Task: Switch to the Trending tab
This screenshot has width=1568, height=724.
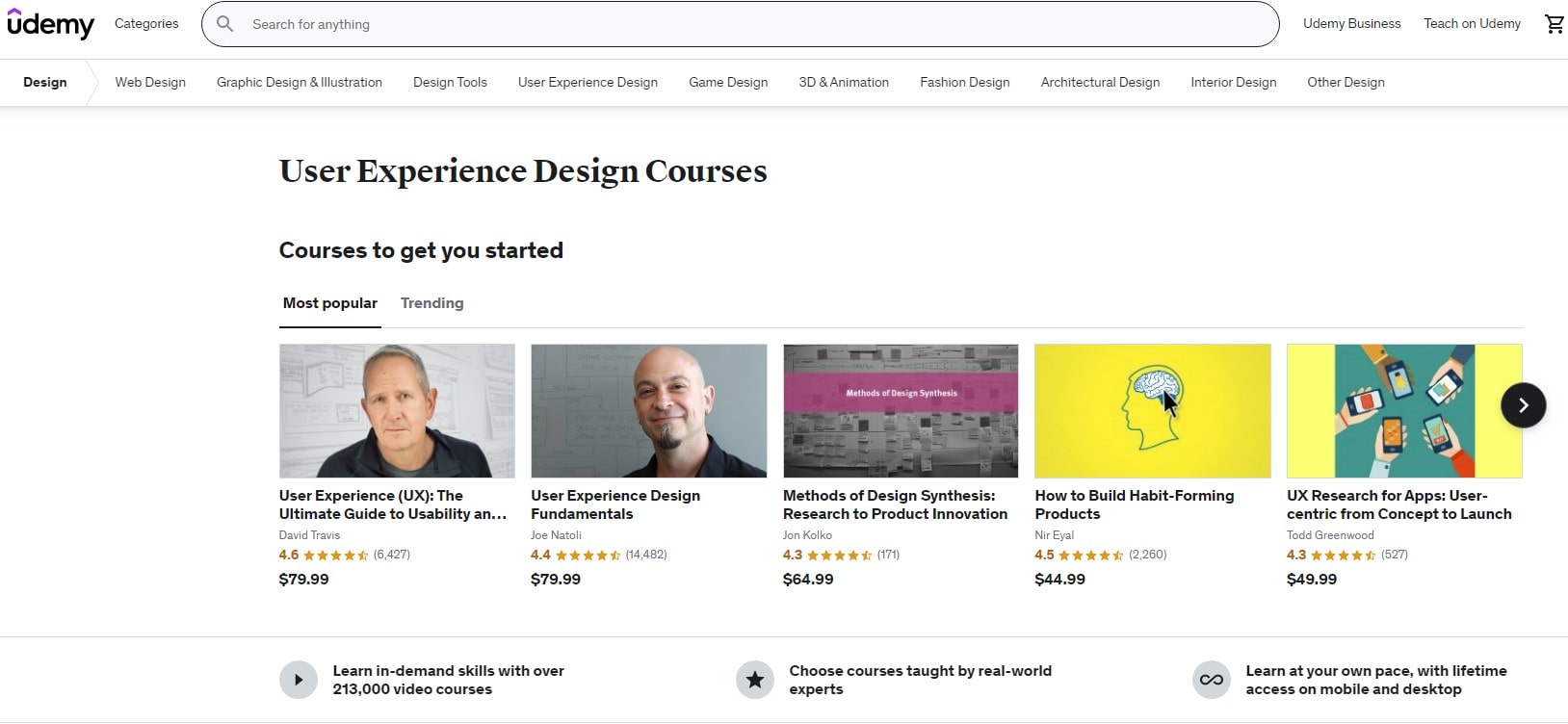Action: point(431,303)
